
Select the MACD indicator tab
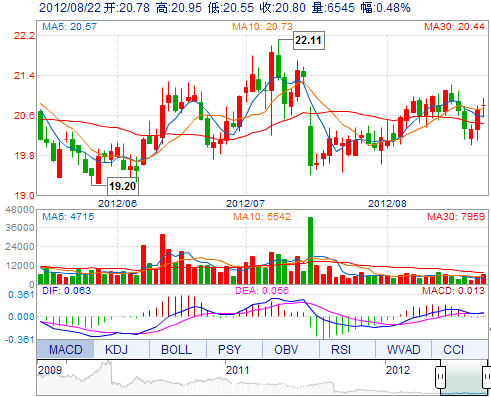[x=65, y=349]
